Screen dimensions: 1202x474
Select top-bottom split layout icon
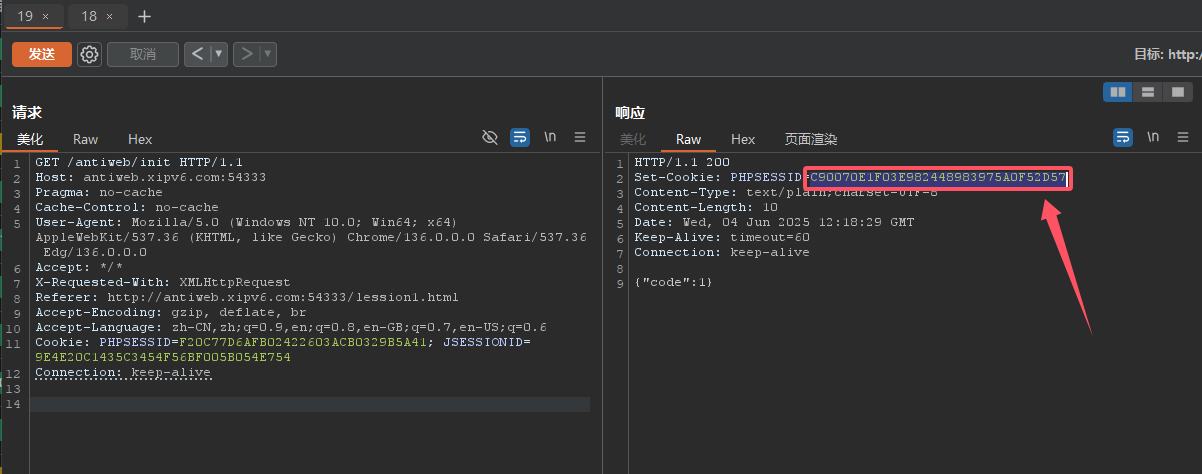1148,92
